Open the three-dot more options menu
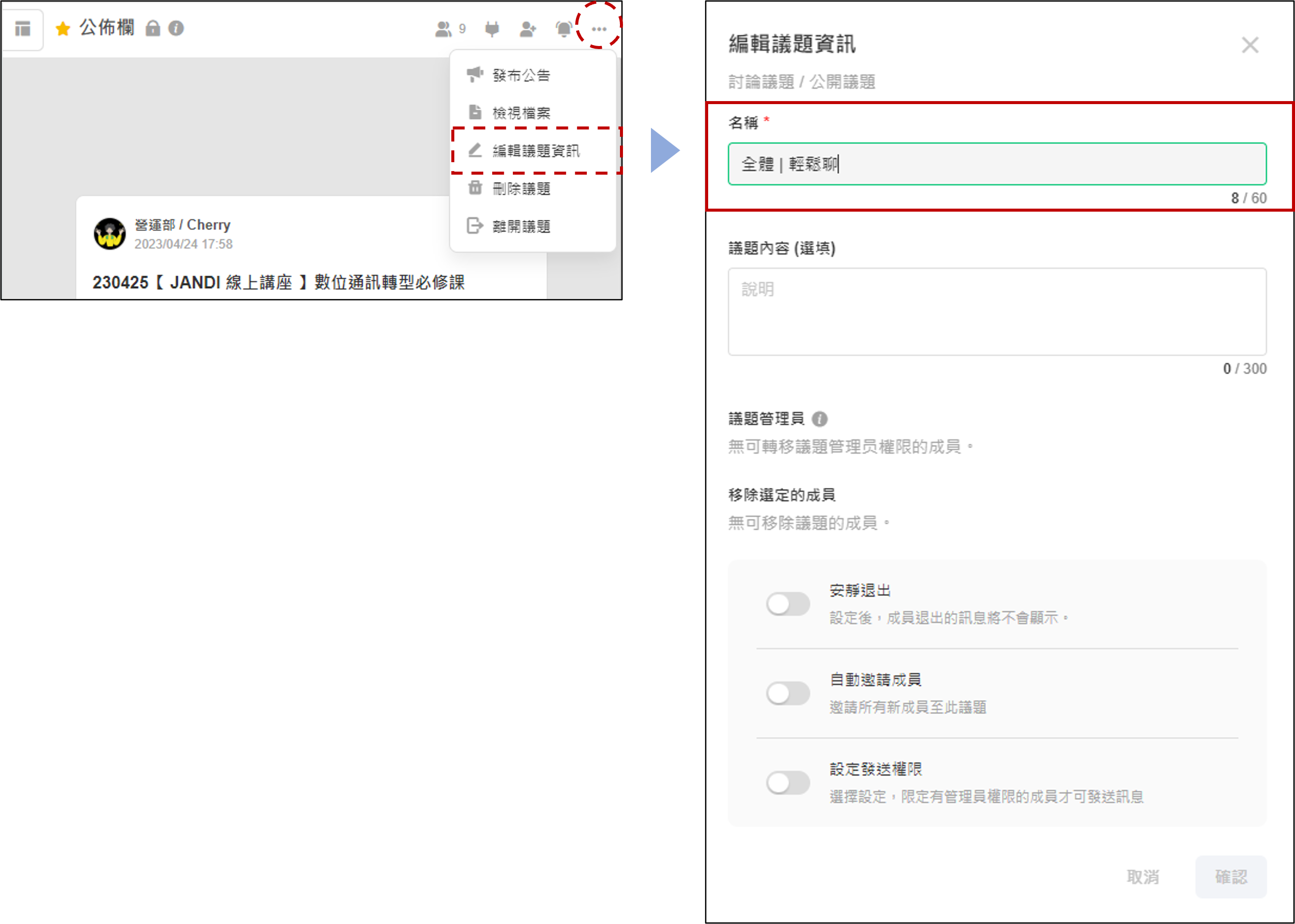1295x924 pixels. click(598, 29)
